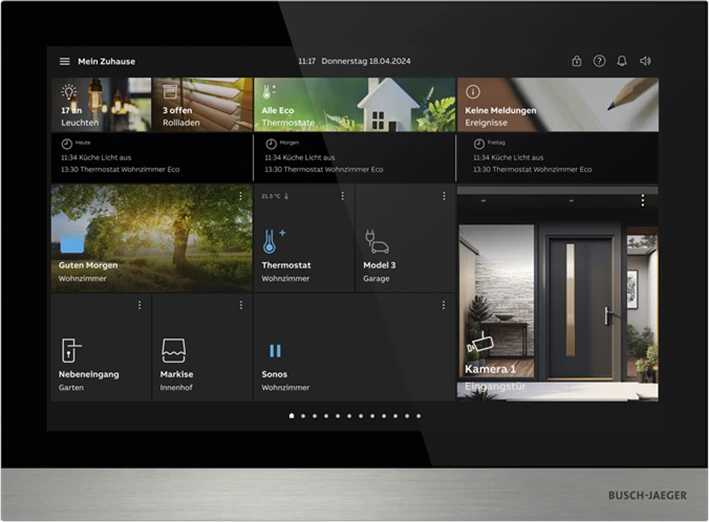
Task: Open help via the question mark icon
Action: click(599, 61)
